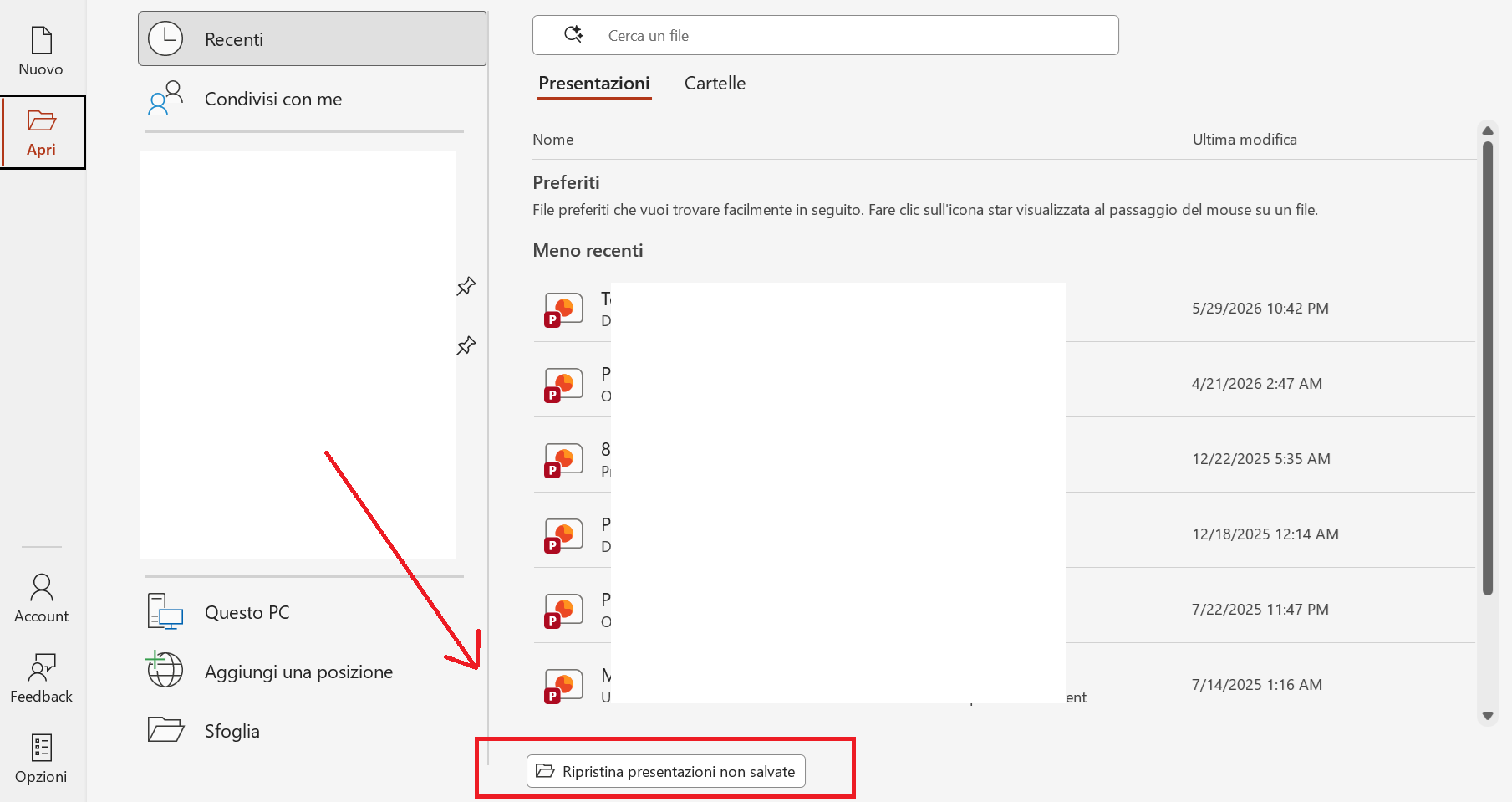Open PowerPoint file dated 12/18/2025 12:14 AM
The height and width of the screenshot is (802, 1512).
point(1004,534)
